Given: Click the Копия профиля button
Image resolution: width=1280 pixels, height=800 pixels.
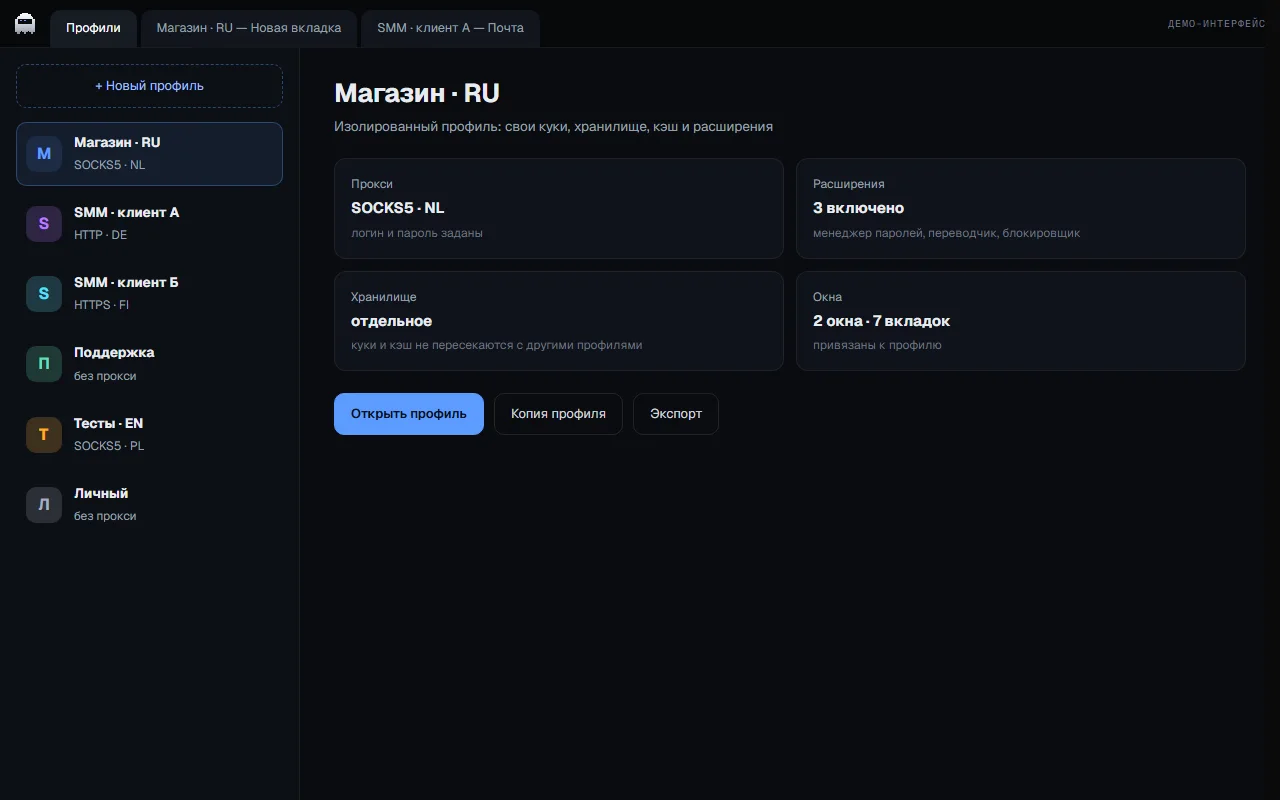Looking at the screenshot, I should [x=558, y=414].
